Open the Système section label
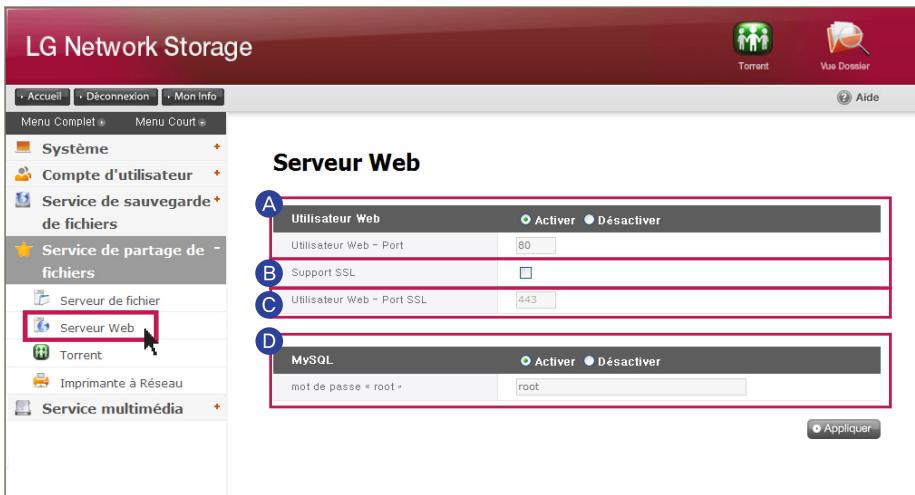 point(75,149)
